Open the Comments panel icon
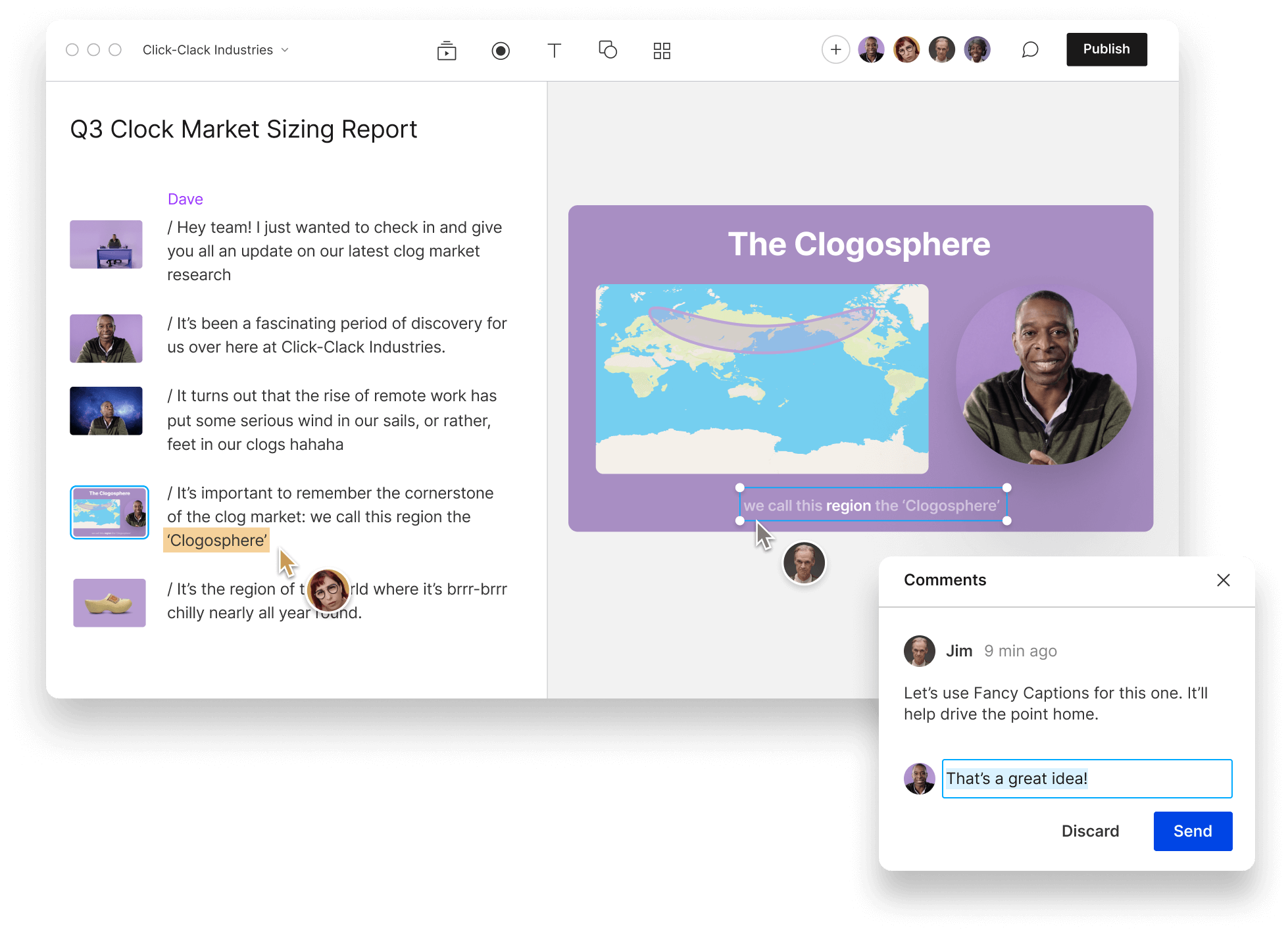 click(1029, 49)
